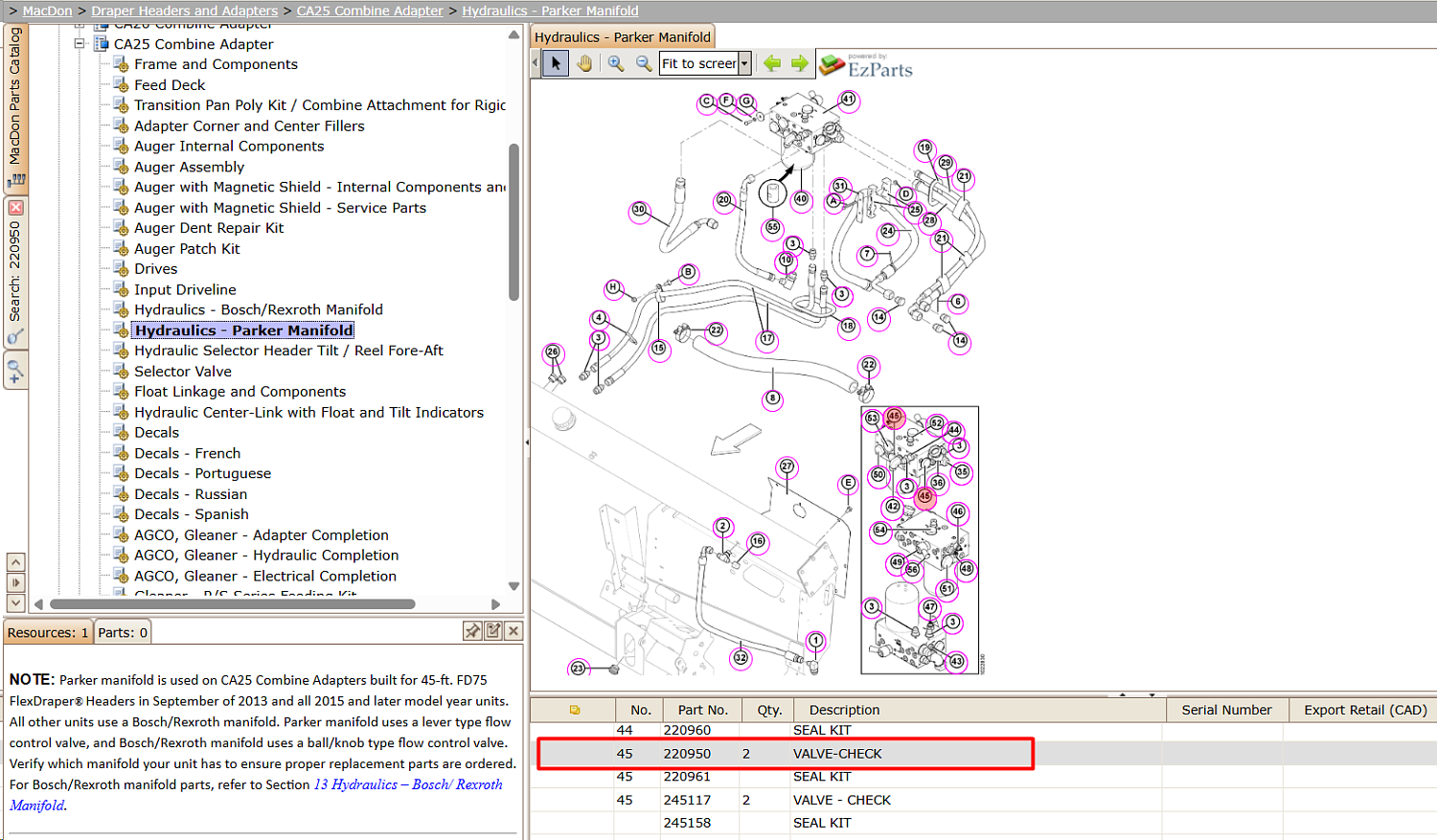Select Auger Dent Repair Kit
Screen dimensions: 1437x840
(x=209, y=228)
